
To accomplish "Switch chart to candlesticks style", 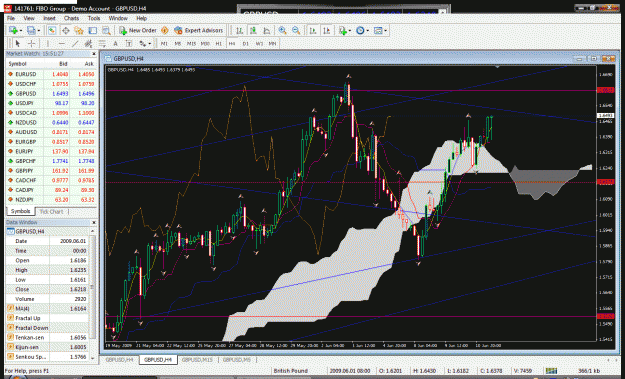I will point(253,30).
